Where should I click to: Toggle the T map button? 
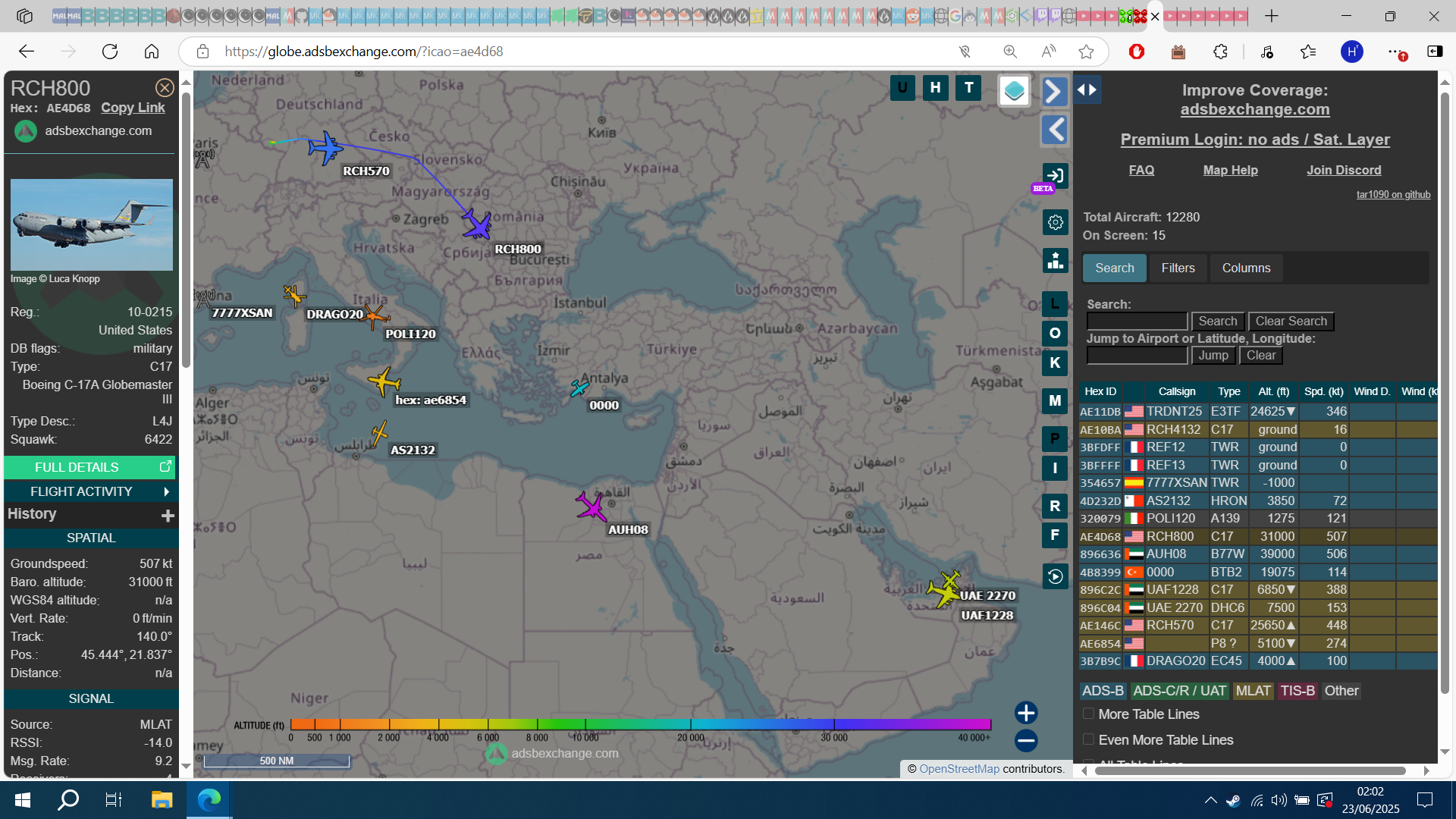969,88
